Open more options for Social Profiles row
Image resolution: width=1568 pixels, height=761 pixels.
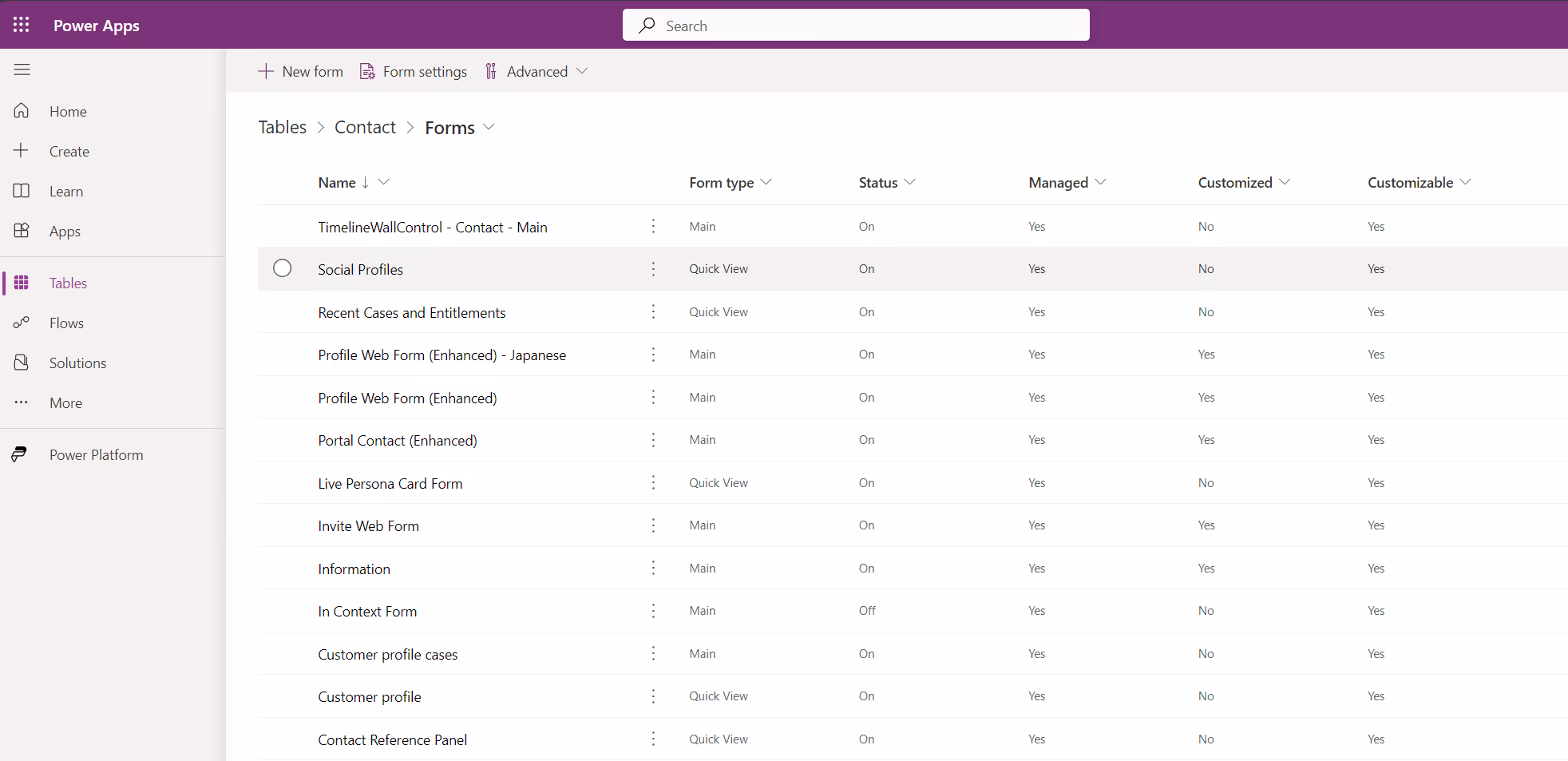coord(653,269)
